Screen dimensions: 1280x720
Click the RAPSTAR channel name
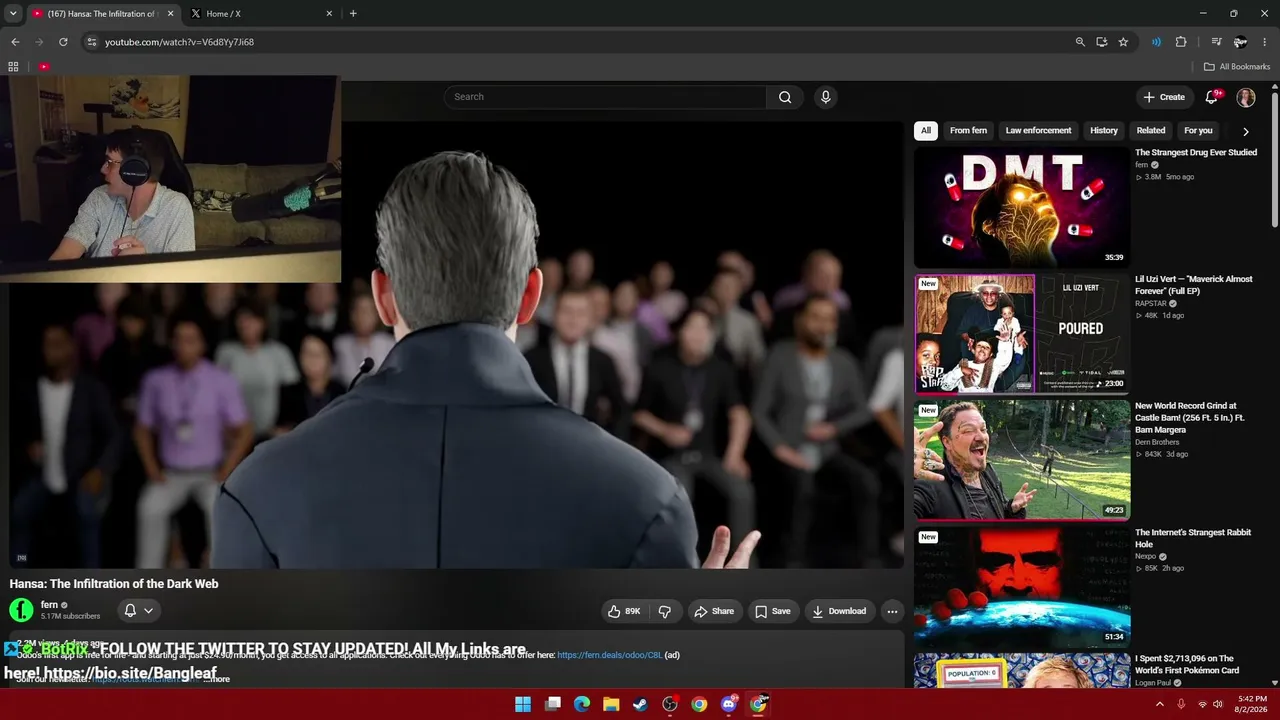1151,303
